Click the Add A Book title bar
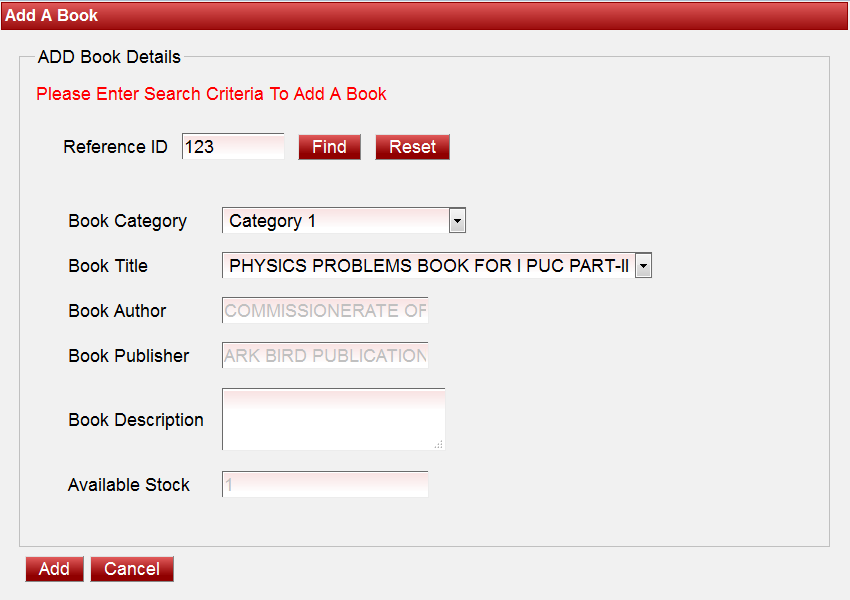 pyautogui.click(x=424, y=16)
